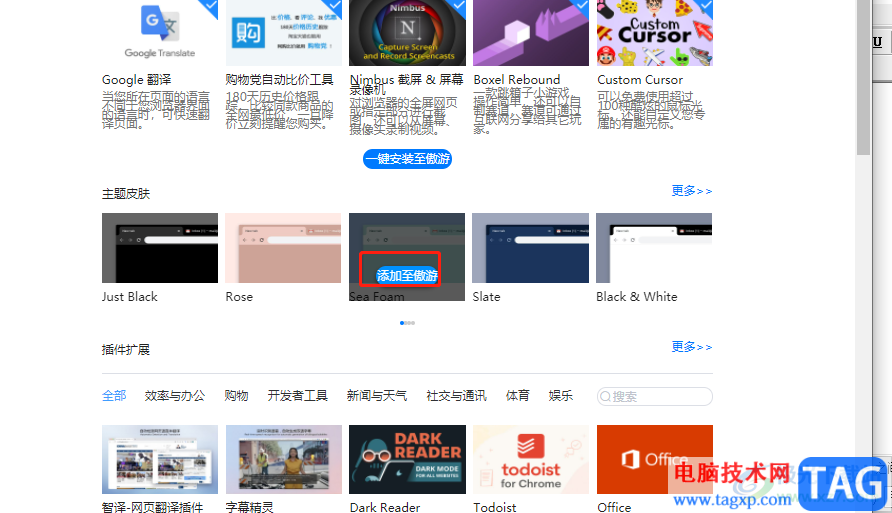The width and height of the screenshot is (892, 513).
Task: Select the Slate theme thumbnail
Action: coord(531,248)
